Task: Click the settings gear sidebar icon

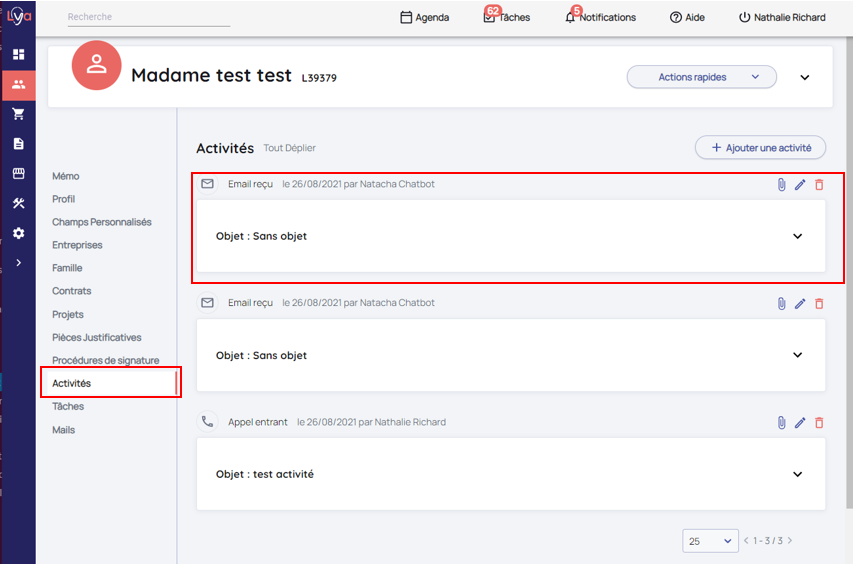Action: pyautogui.click(x=18, y=233)
